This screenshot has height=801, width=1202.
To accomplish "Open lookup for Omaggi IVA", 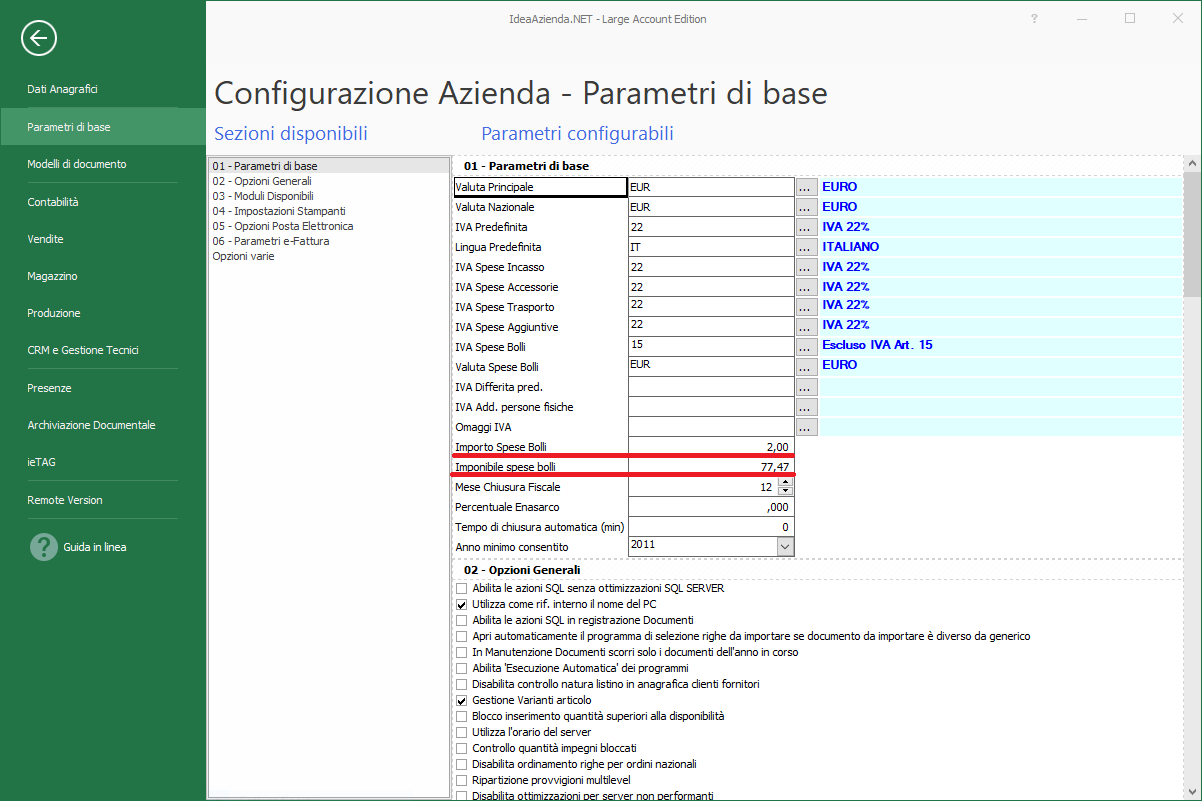I will [x=807, y=427].
